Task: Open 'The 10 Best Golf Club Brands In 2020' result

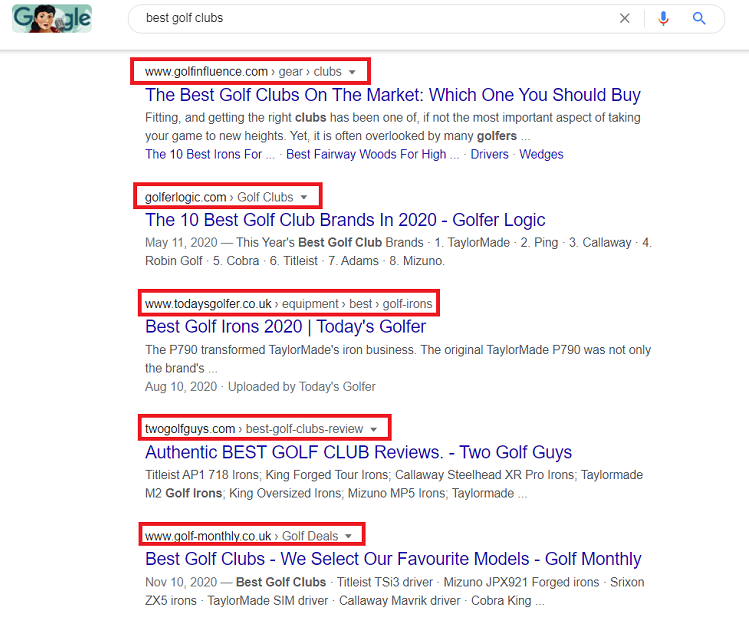Action: tap(345, 220)
